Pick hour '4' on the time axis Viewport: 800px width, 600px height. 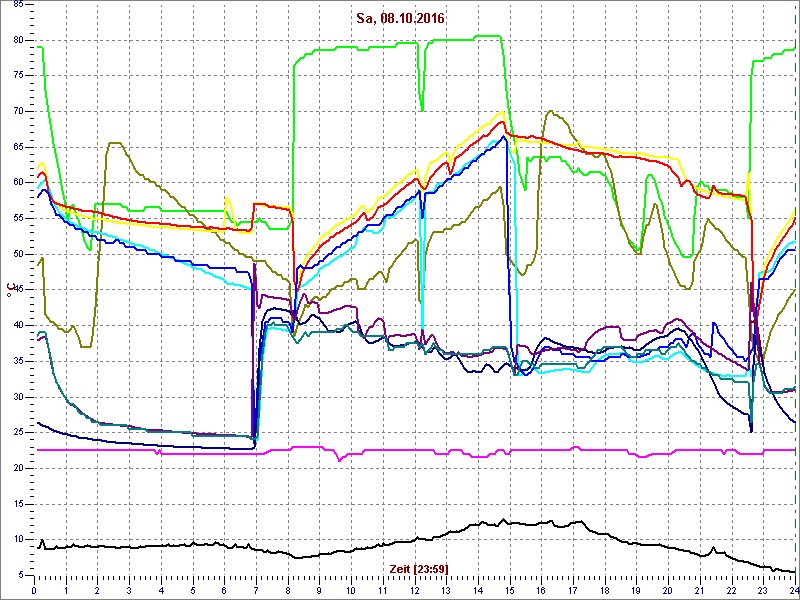point(161,590)
